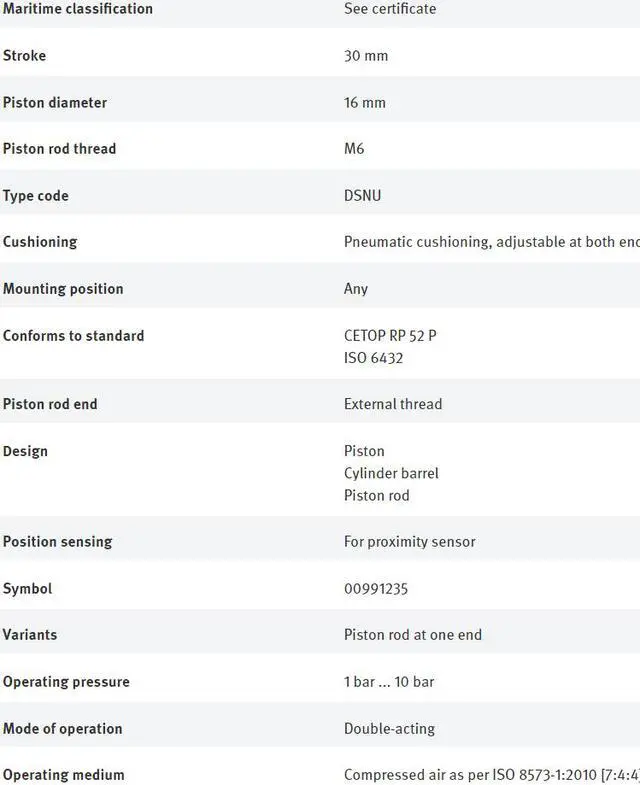Click the 30 mm stroke value
The height and width of the screenshot is (785, 640).
pos(366,56)
